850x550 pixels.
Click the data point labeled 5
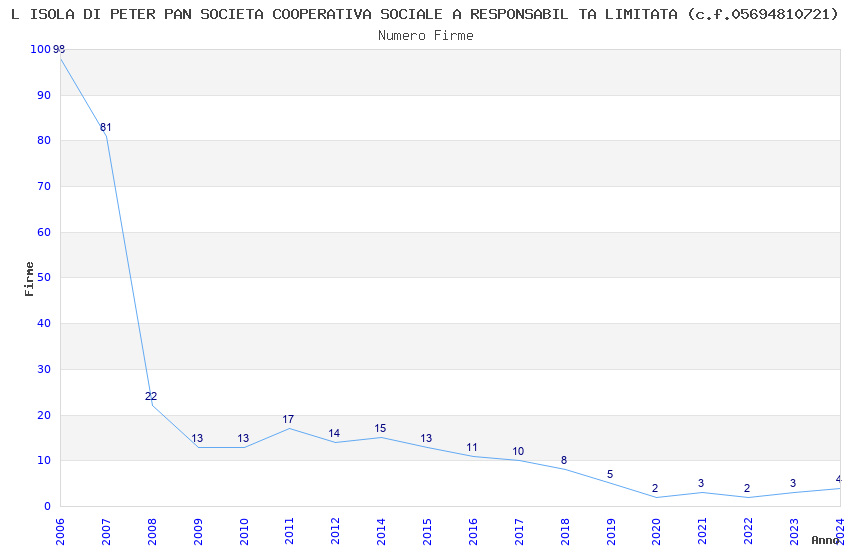(x=610, y=475)
